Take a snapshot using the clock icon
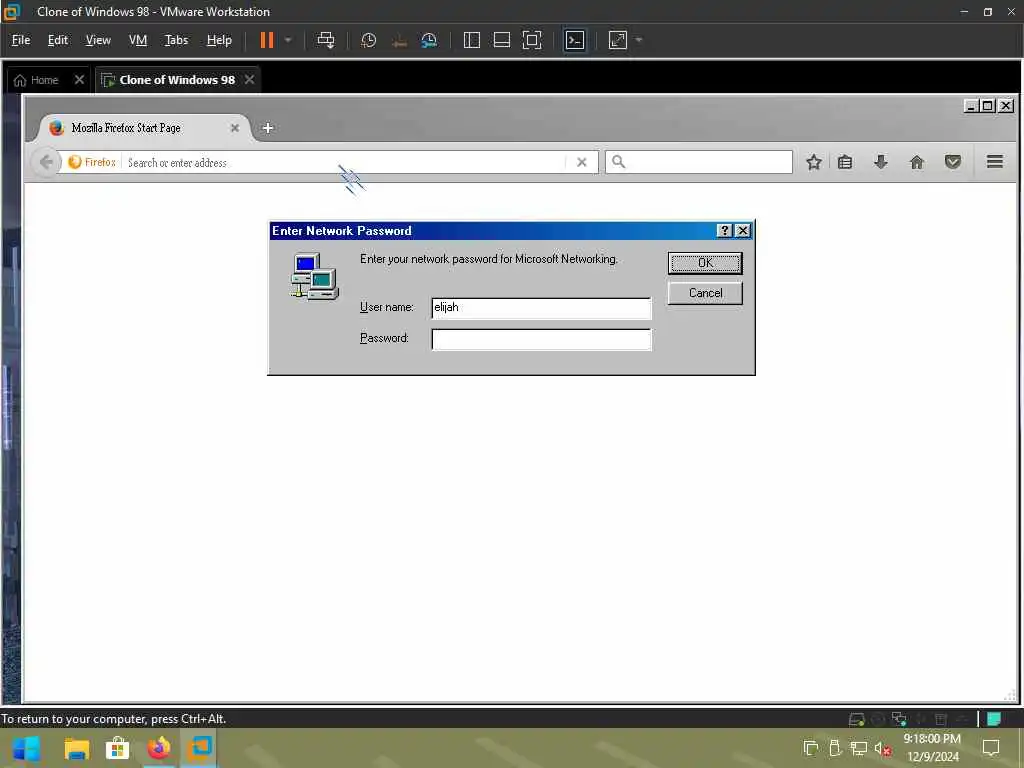Image resolution: width=1024 pixels, height=768 pixels. point(368,40)
